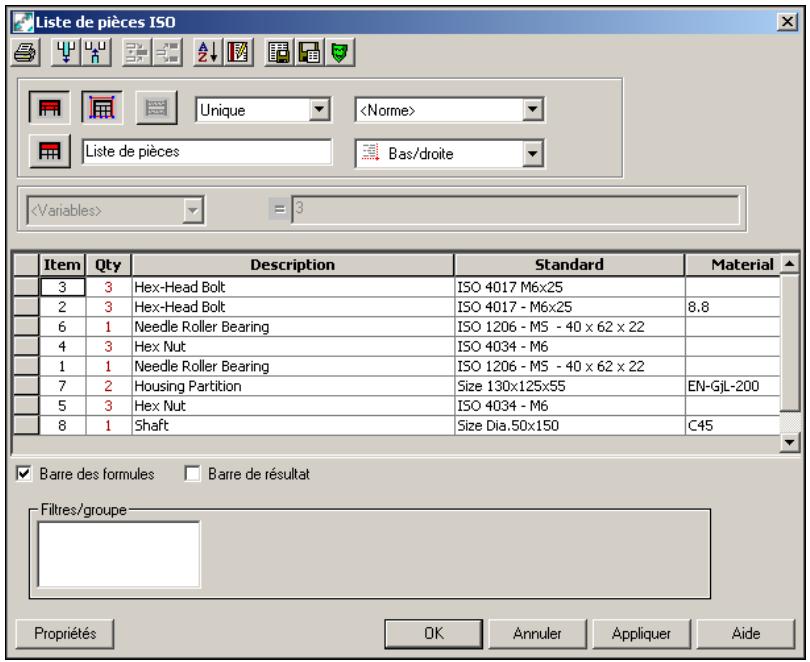Click the up arrow of the table scrollbar
Viewport: 810px width, 662px height.
coord(790,264)
